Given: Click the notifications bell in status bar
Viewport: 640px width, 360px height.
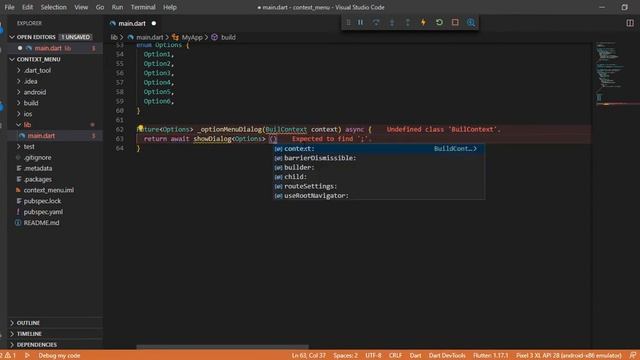Looking at the screenshot, I should tap(632, 356).
